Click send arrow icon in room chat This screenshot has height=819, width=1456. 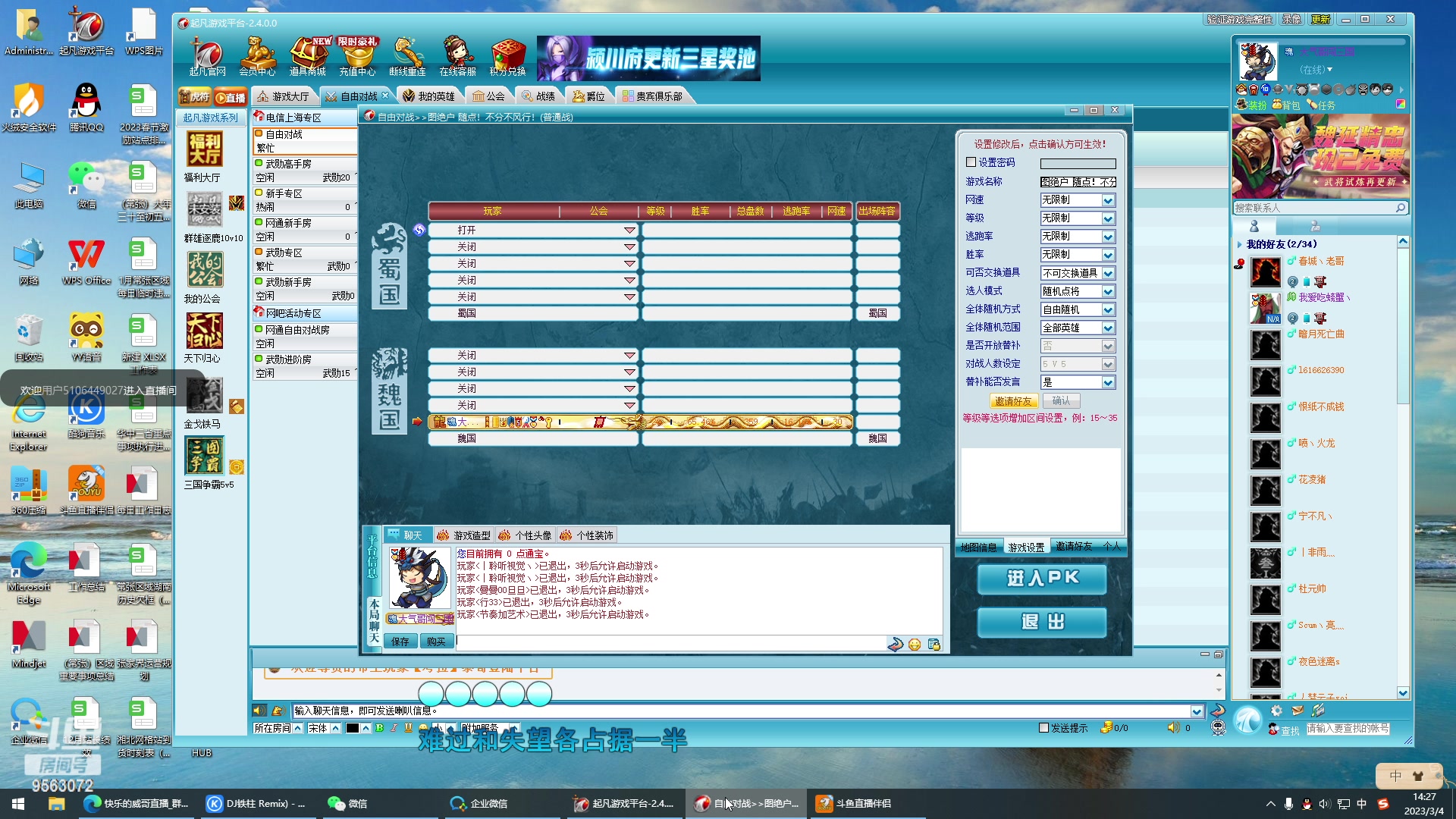point(895,644)
